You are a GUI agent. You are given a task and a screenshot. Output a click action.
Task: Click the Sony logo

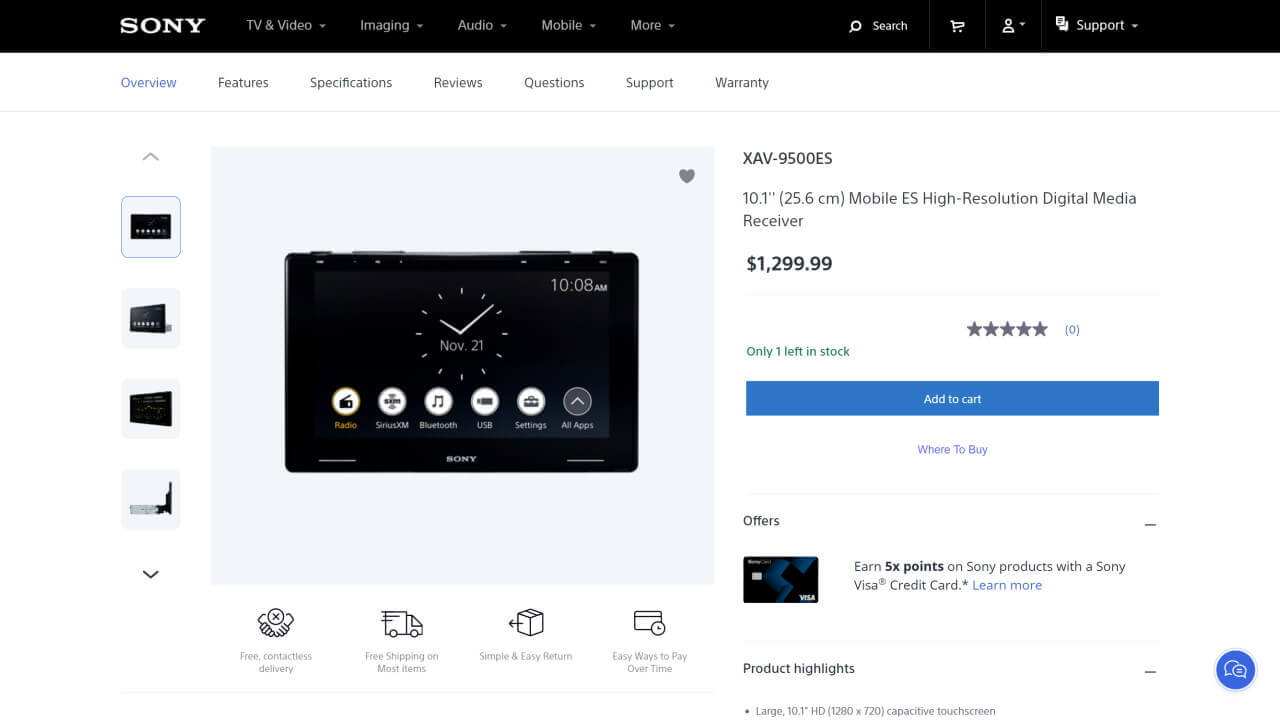pos(162,26)
